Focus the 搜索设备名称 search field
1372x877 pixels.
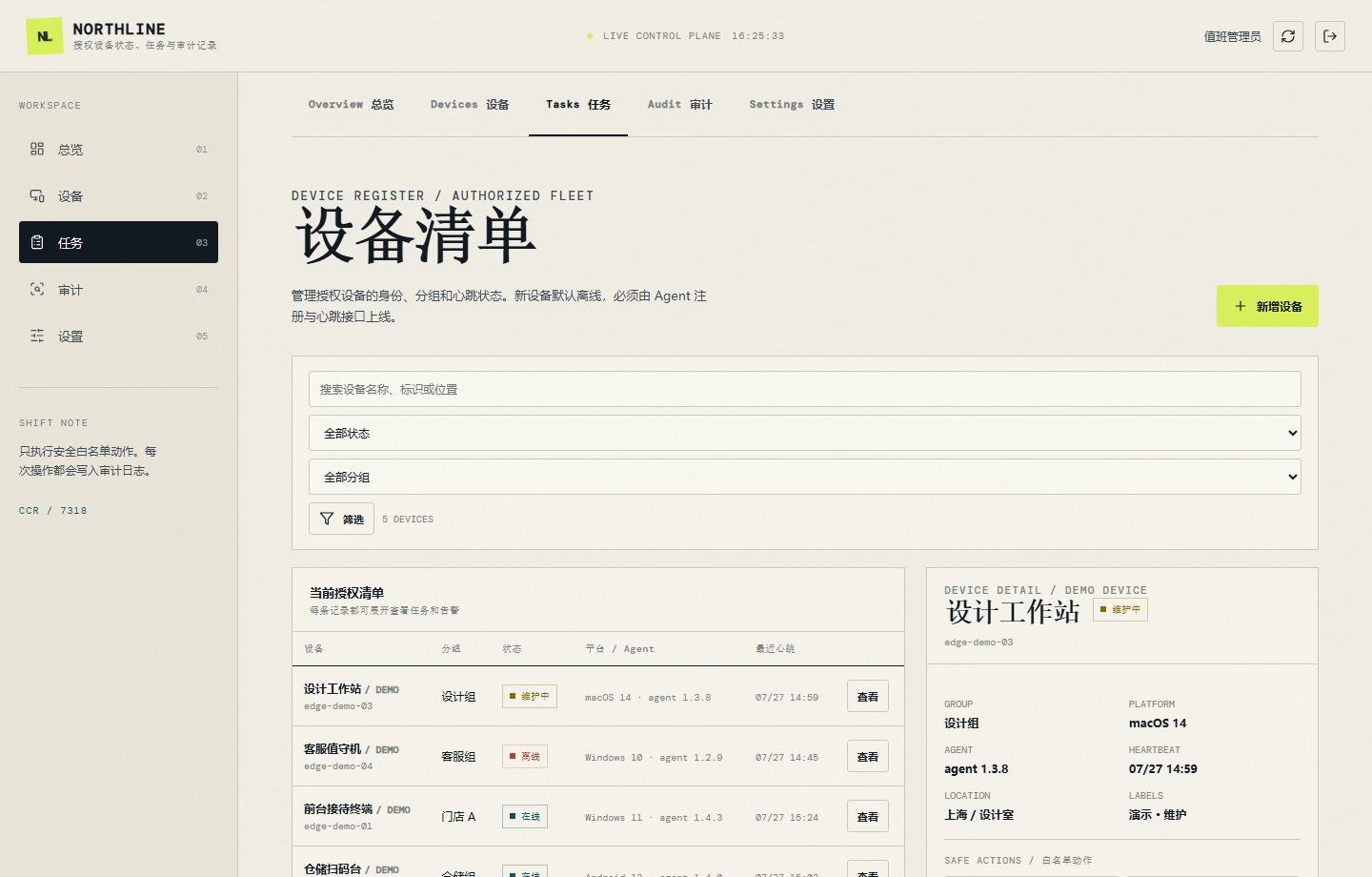805,389
